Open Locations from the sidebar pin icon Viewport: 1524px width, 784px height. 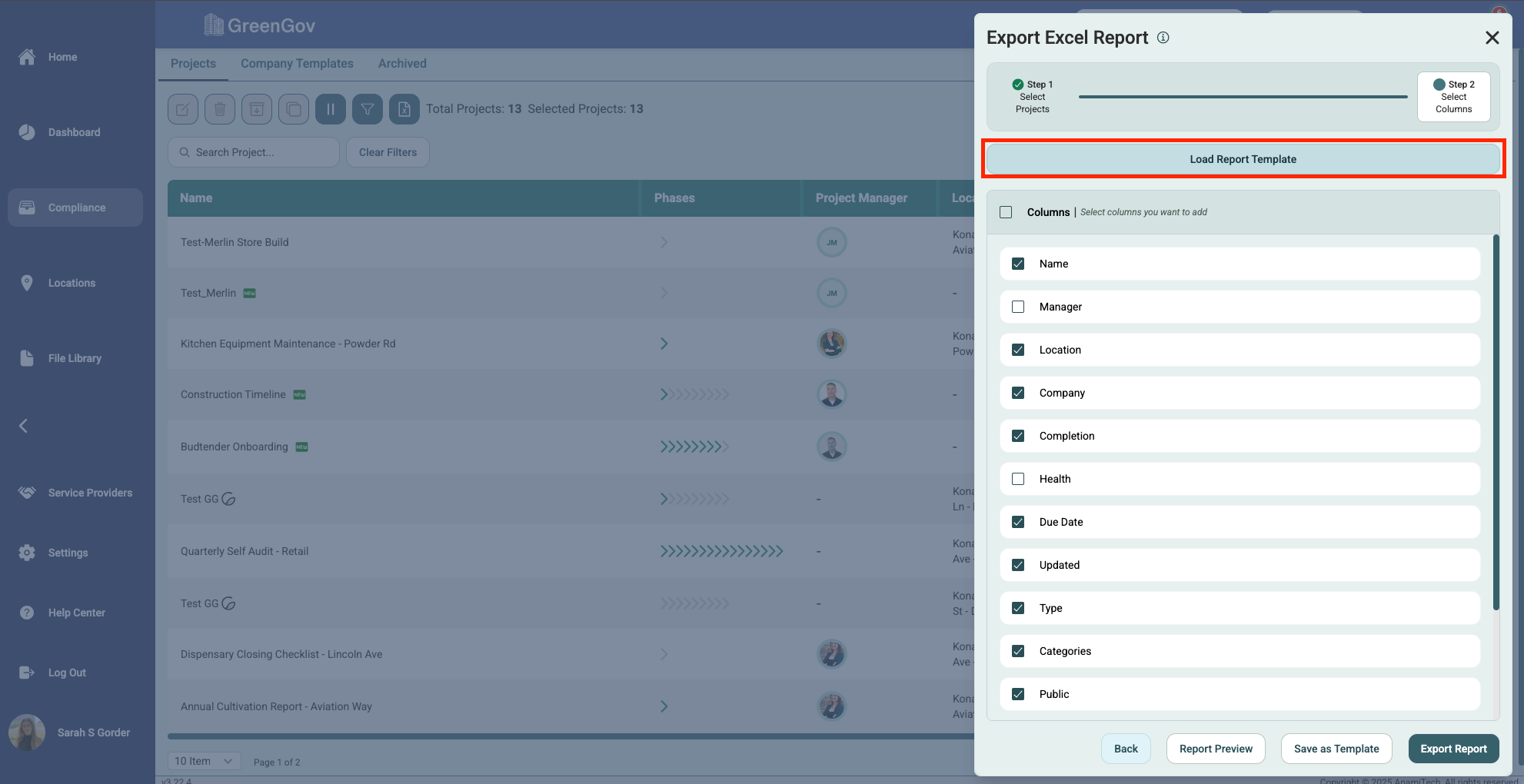[27, 283]
